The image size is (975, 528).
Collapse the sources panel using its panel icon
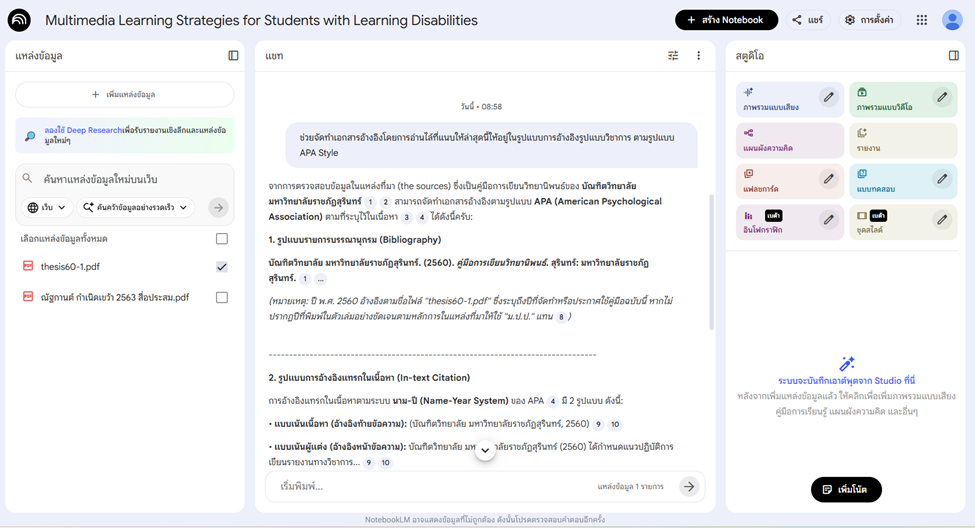point(233,56)
